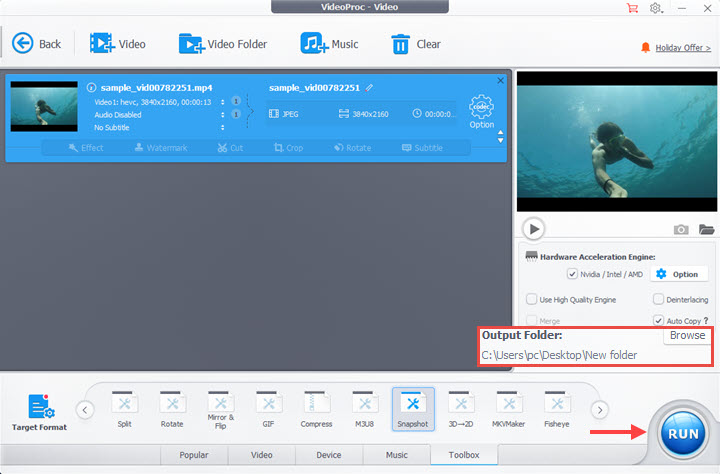Uncheck Nvidia / Intel / AMD acceleration
The width and height of the screenshot is (720, 474).
[572, 274]
